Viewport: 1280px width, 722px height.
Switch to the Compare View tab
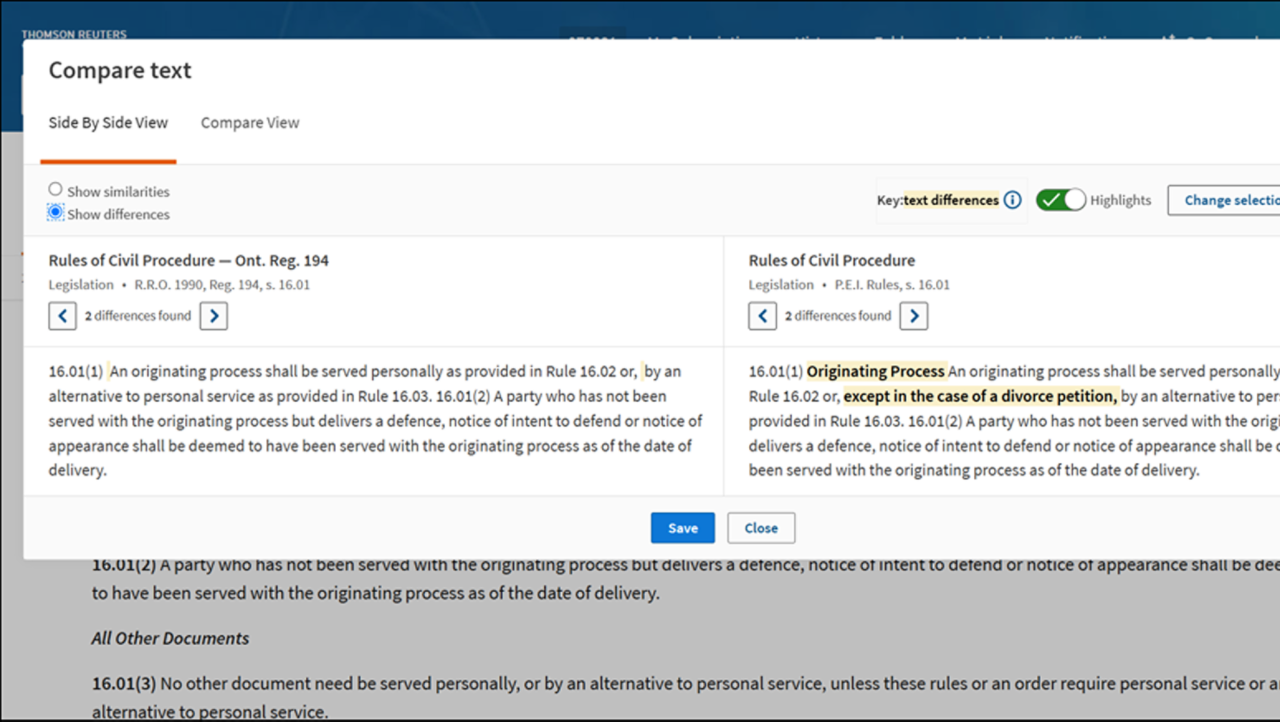[x=250, y=123]
